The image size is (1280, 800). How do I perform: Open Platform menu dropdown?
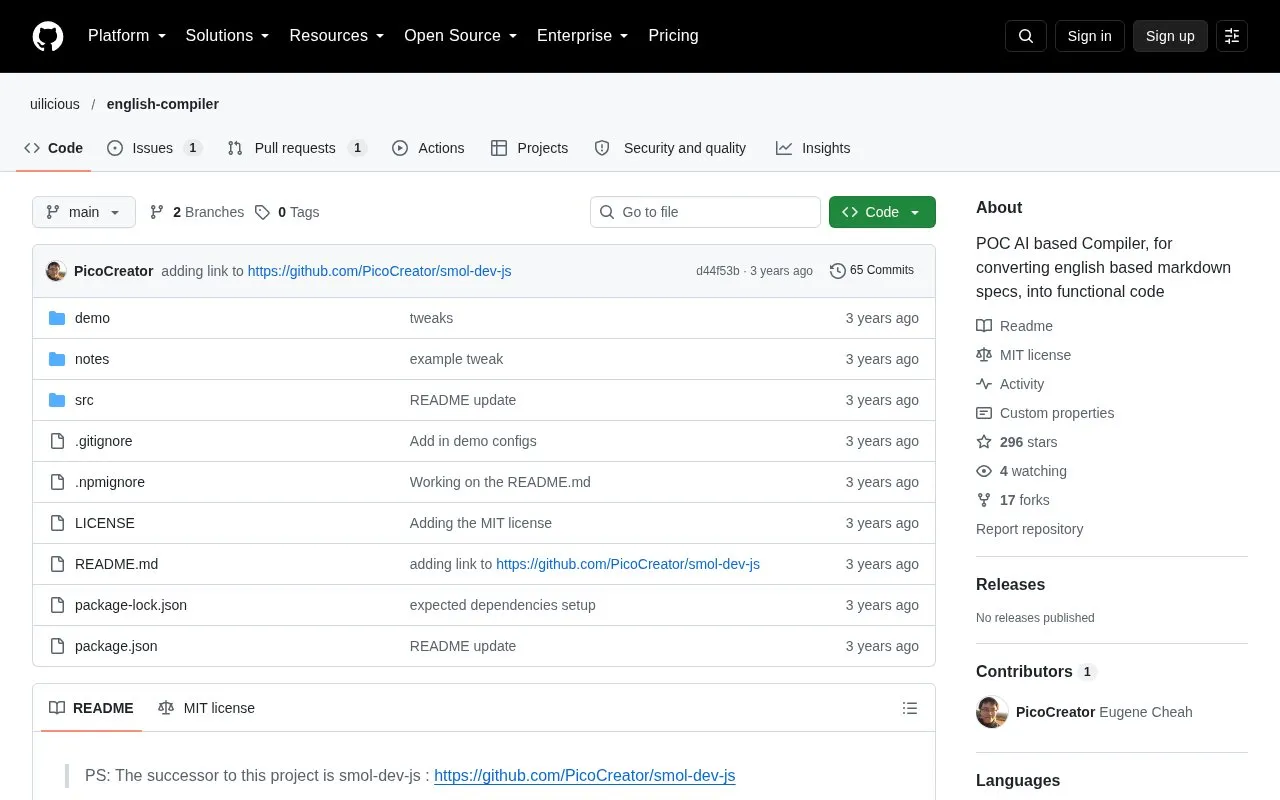(127, 36)
